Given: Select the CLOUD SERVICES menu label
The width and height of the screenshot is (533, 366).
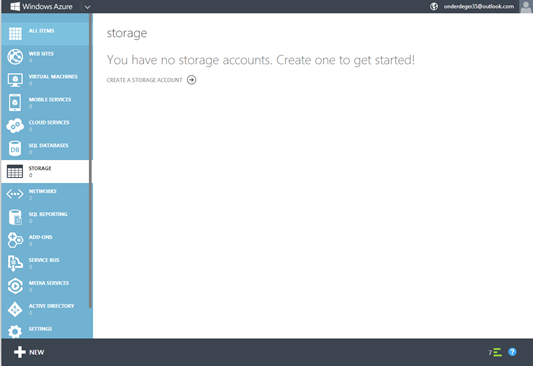Looking at the screenshot, I should (49, 122).
